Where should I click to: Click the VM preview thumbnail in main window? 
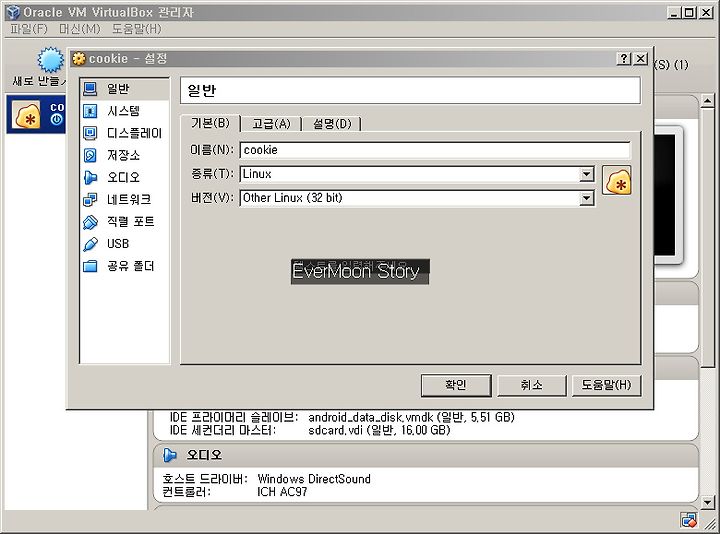[x=668, y=195]
